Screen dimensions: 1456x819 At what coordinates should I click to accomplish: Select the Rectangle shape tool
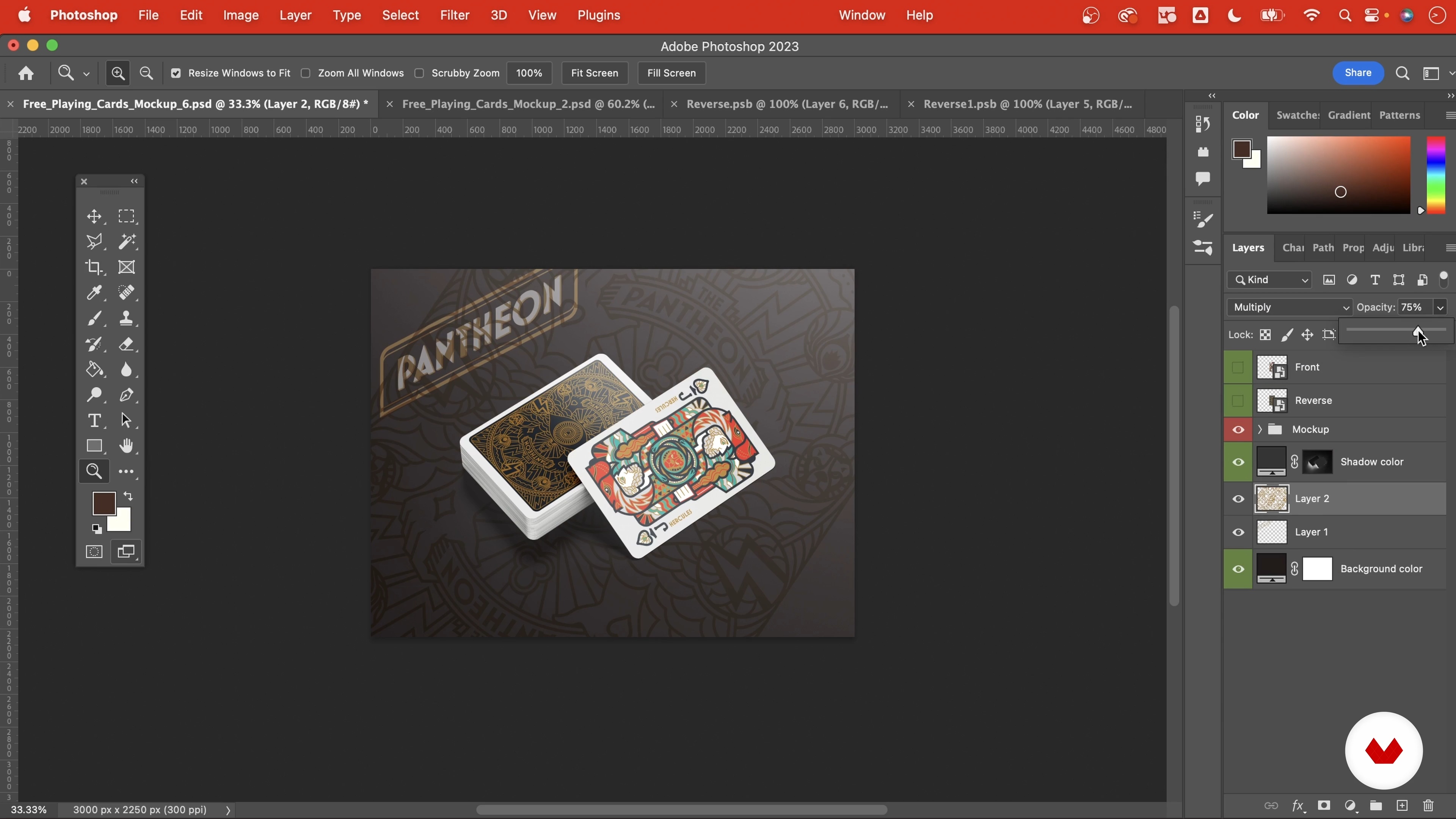[x=94, y=446]
